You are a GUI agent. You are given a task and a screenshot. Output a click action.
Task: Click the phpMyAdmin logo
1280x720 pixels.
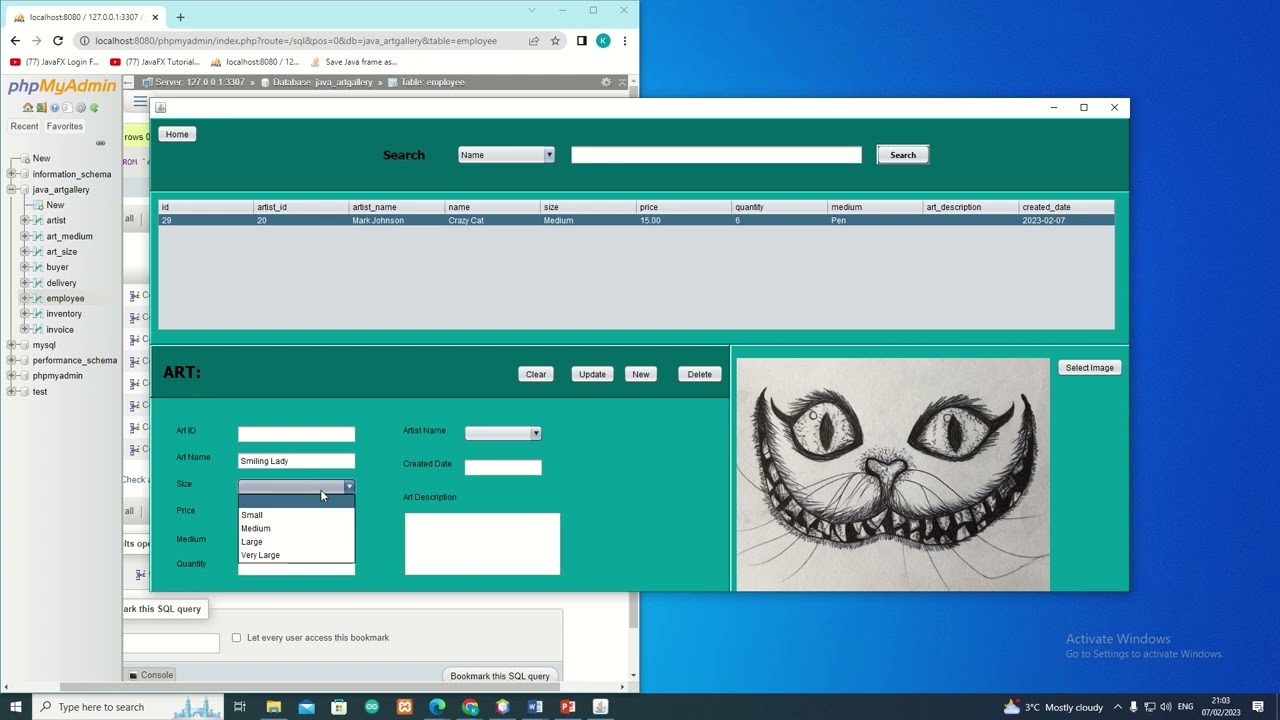62,87
